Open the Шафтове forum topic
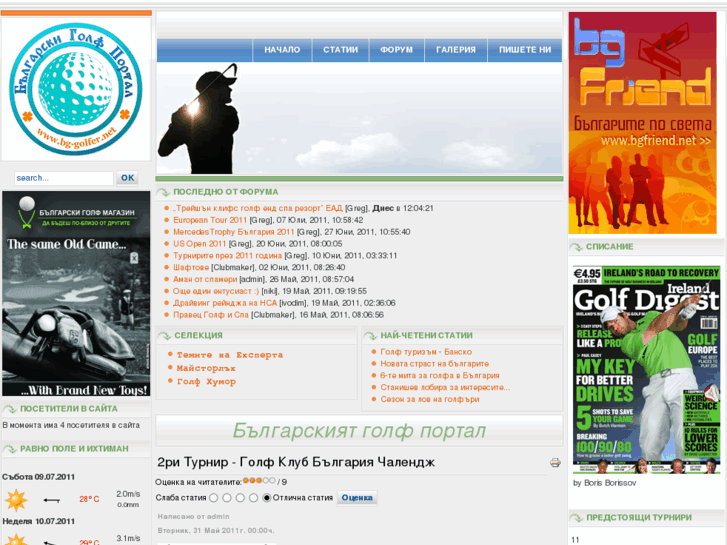This screenshot has height=545, width=727. [191, 267]
